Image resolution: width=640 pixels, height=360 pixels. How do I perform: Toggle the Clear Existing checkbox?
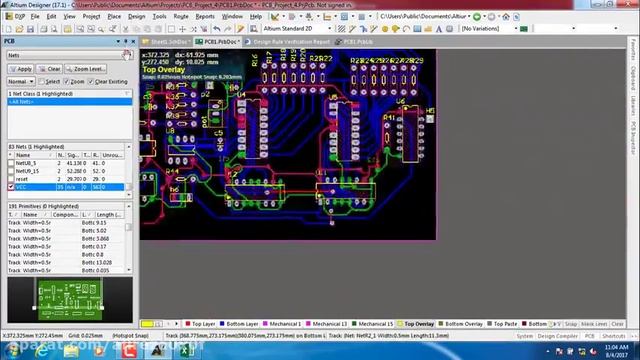pyautogui.click(x=91, y=82)
